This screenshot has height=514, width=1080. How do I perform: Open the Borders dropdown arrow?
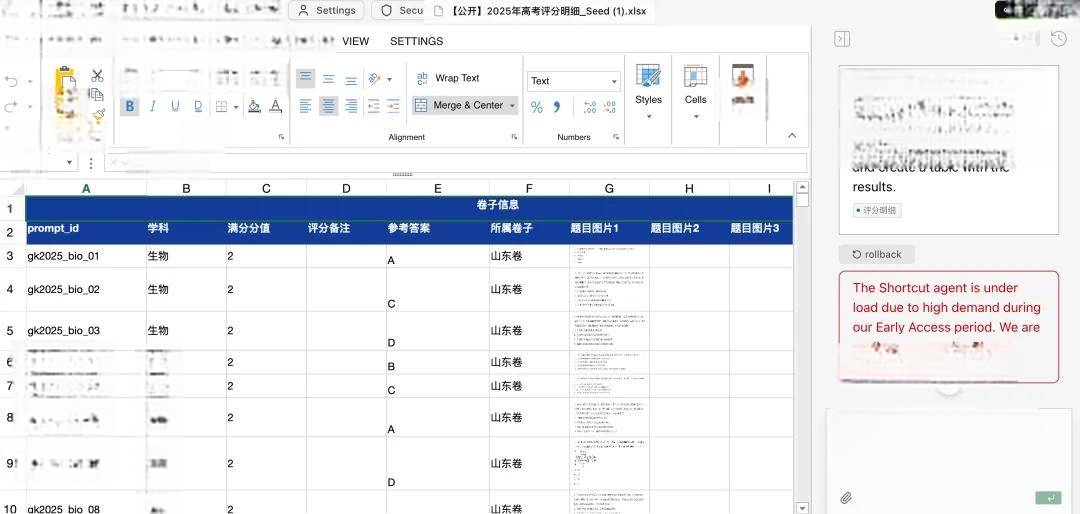click(236, 107)
